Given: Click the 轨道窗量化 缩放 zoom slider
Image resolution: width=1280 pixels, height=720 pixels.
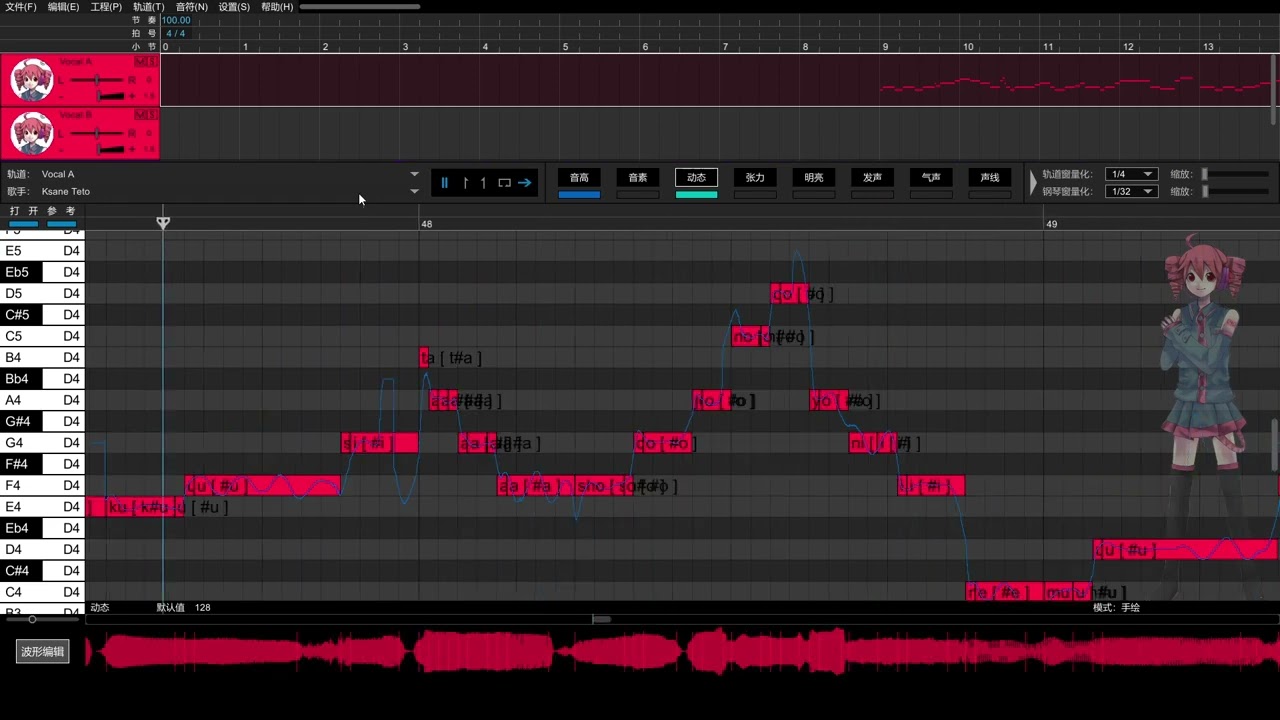Looking at the screenshot, I should coord(1236,174).
